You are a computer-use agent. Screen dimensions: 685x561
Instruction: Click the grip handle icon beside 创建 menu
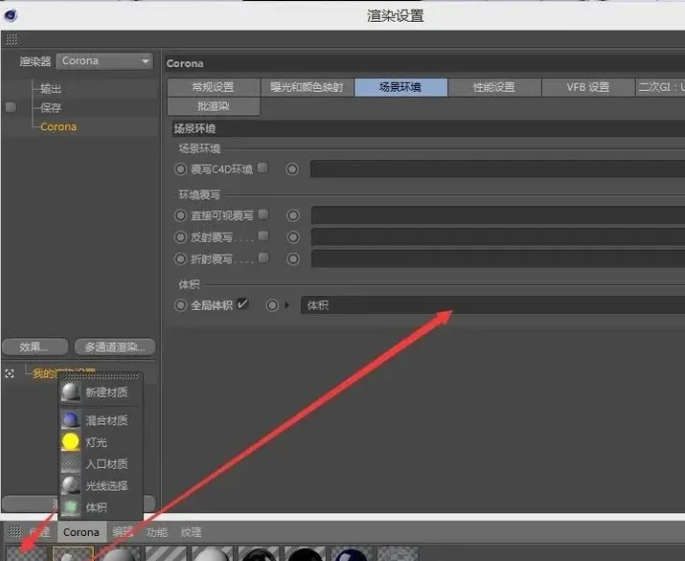(x=14, y=532)
